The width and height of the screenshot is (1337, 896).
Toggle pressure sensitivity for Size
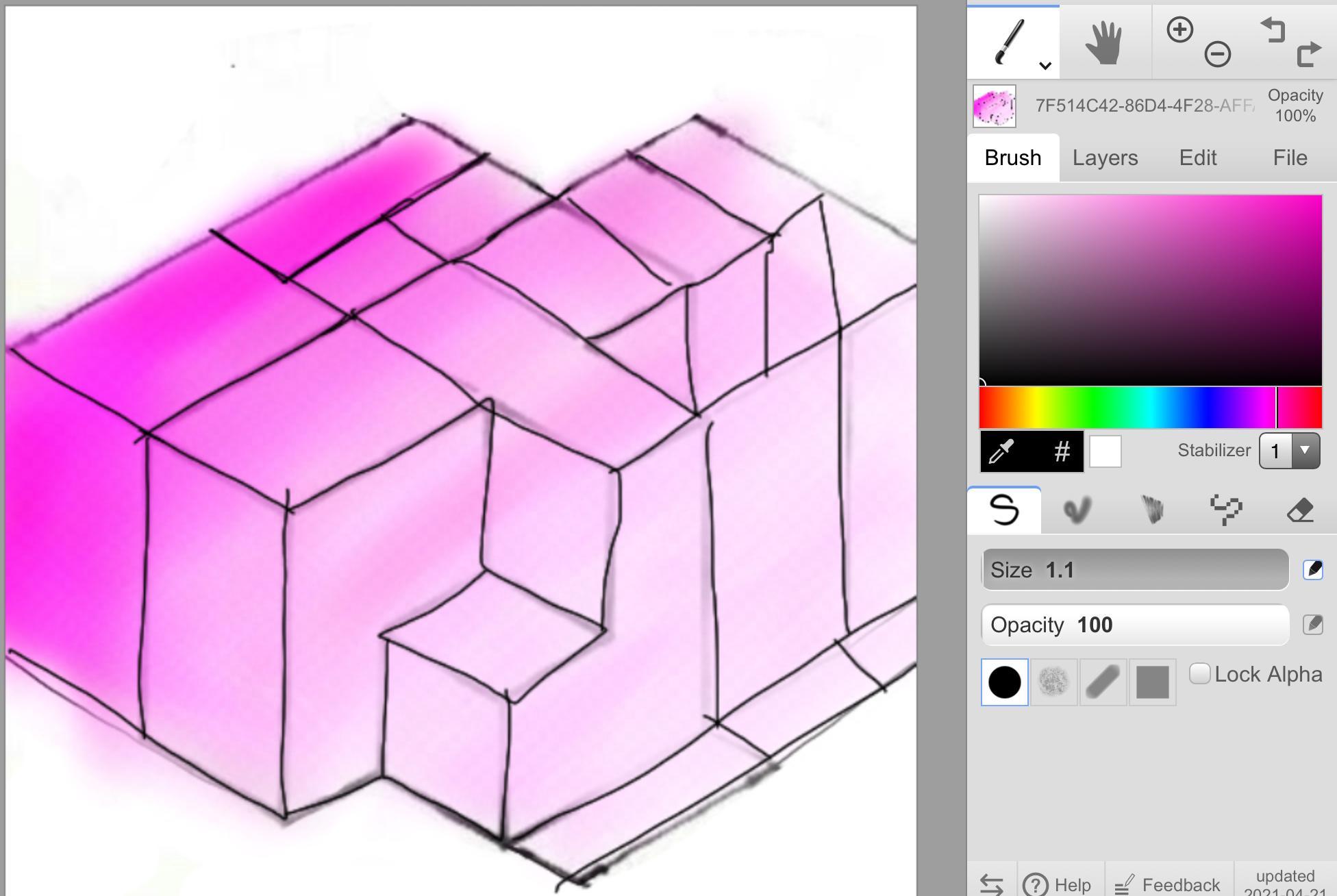pyautogui.click(x=1312, y=570)
